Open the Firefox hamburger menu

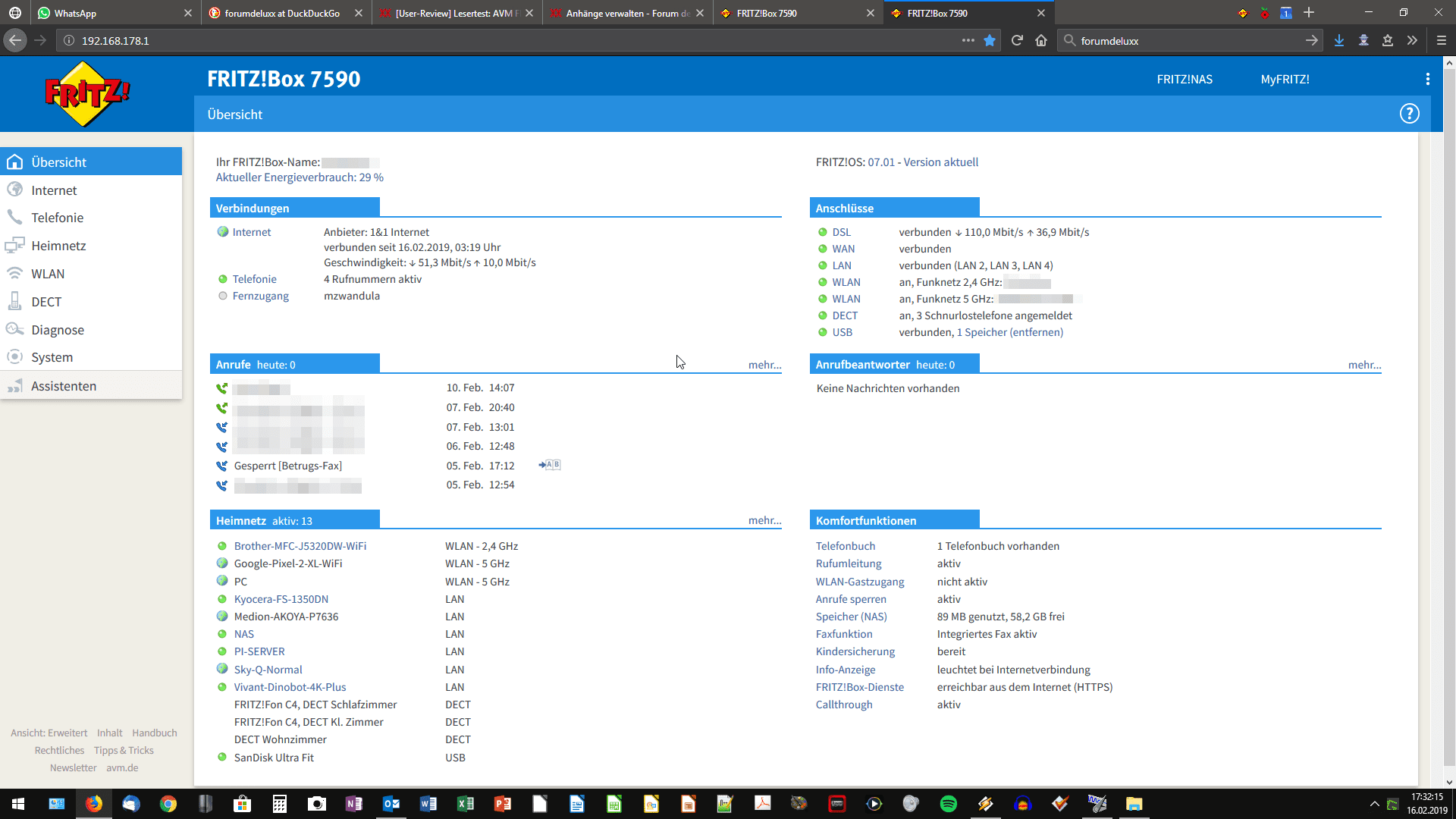(1442, 40)
